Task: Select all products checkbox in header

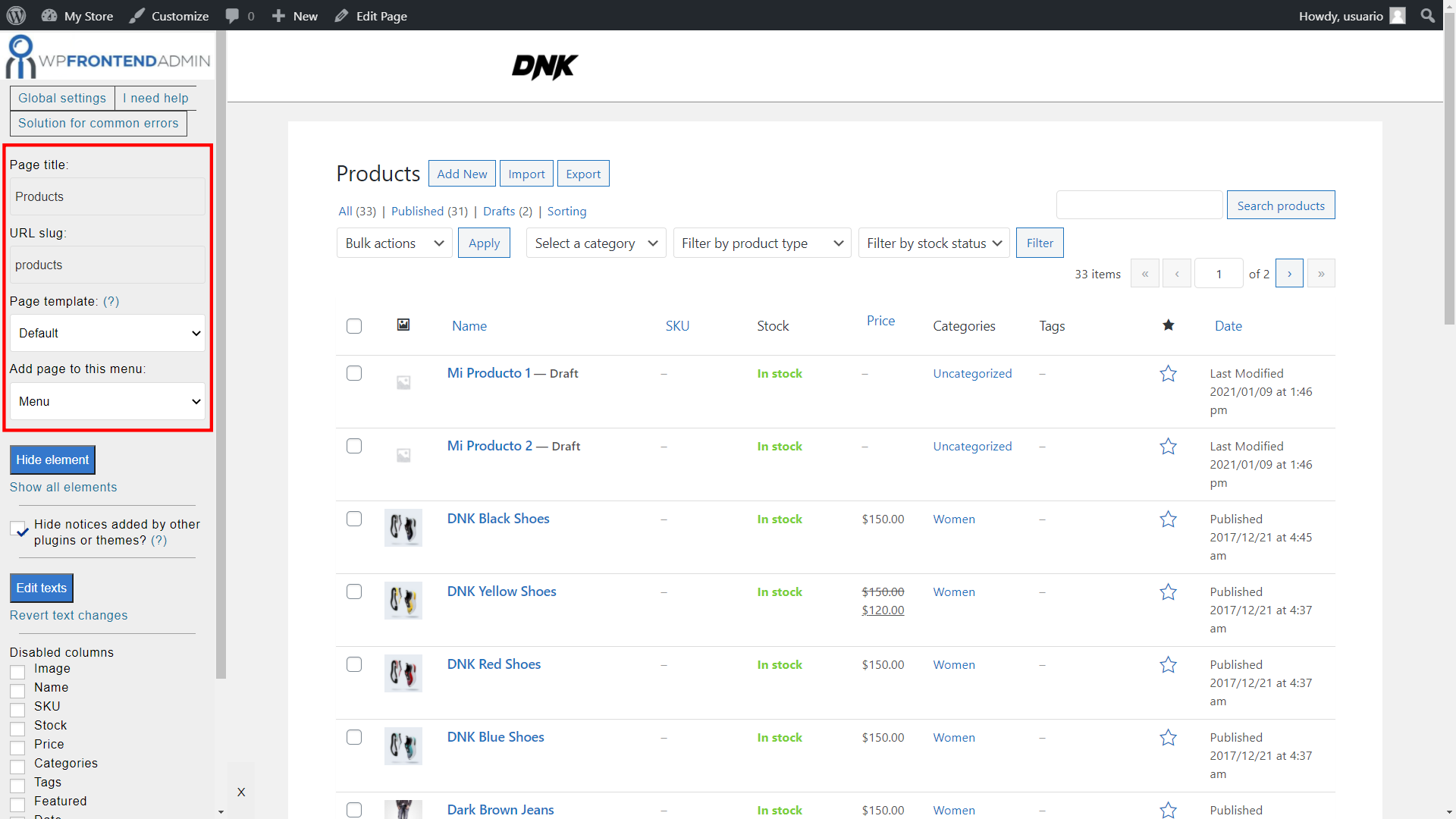Action: [x=354, y=326]
